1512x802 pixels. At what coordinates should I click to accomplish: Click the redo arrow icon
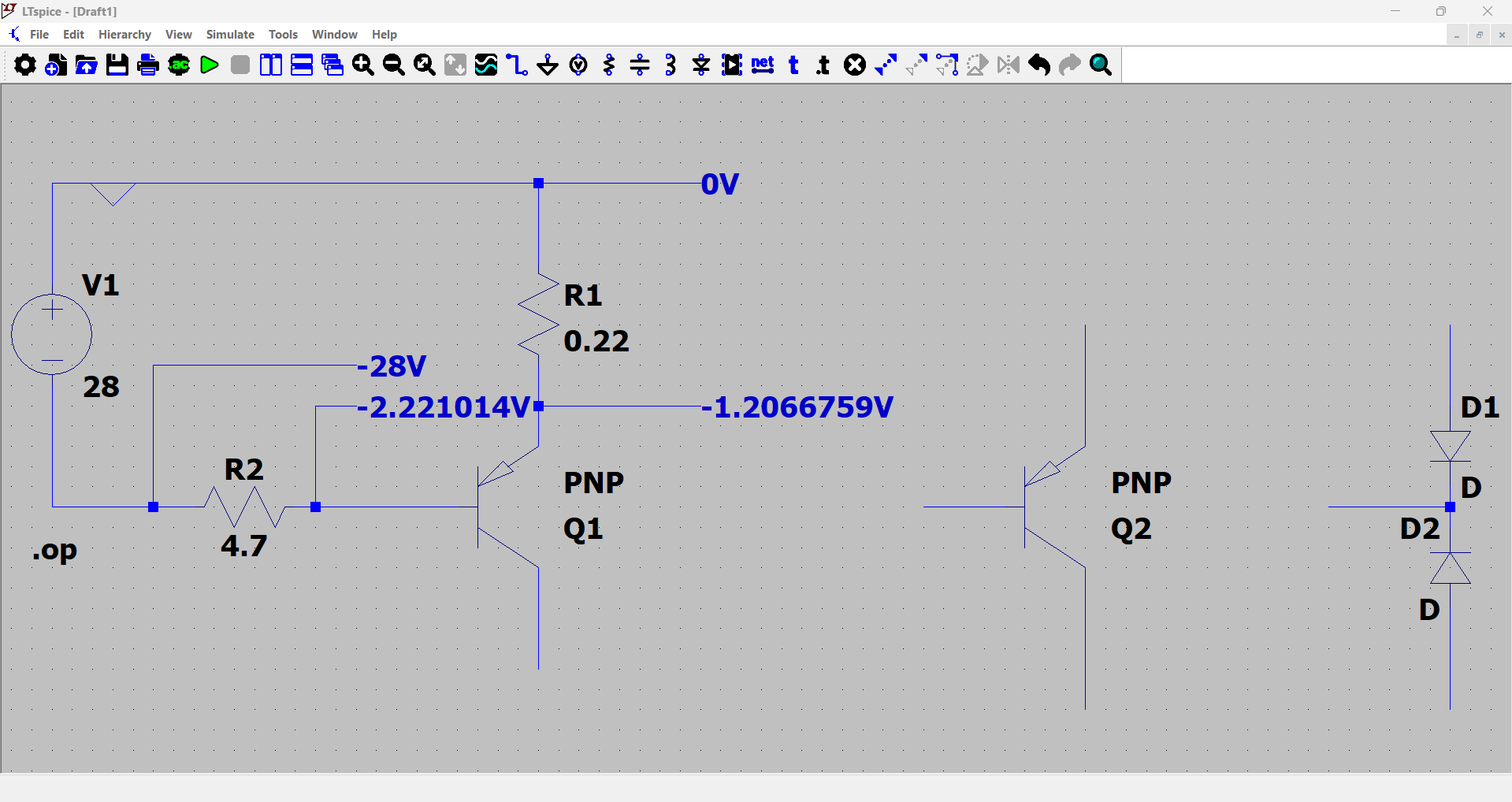tap(1070, 65)
